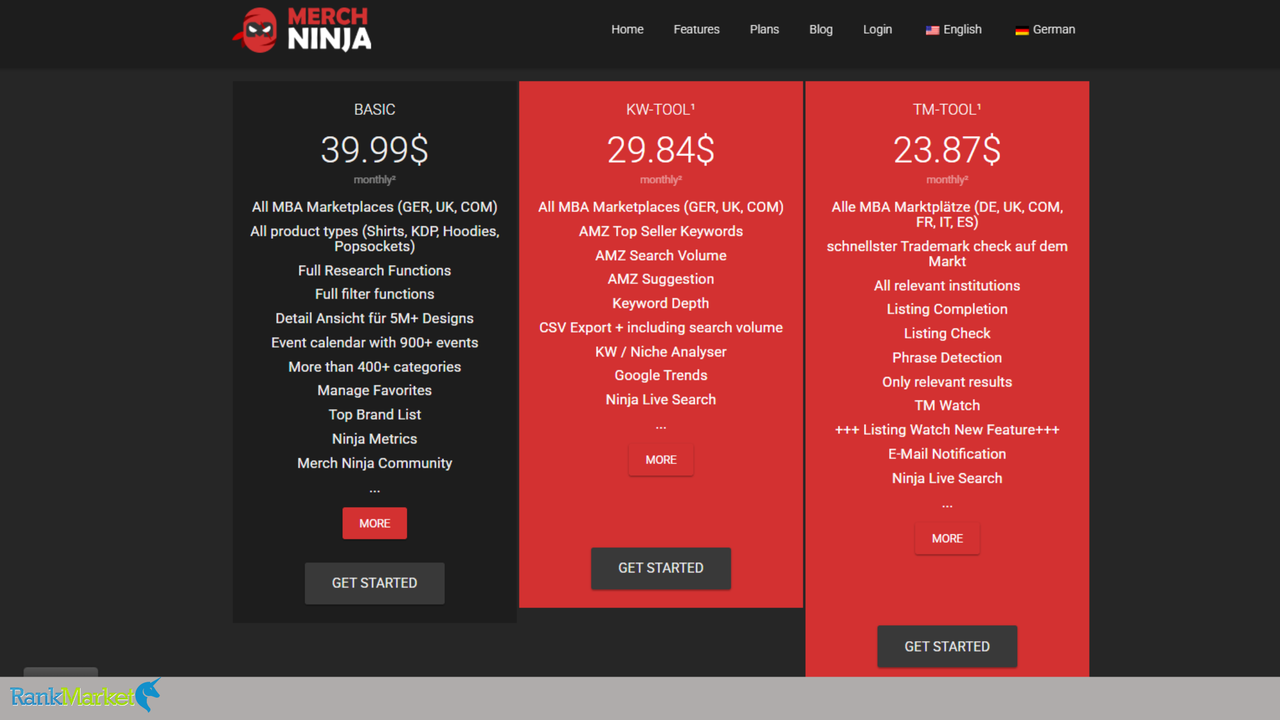Image resolution: width=1280 pixels, height=720 pixels.
Task: Click 'Ninja Live Search' in TM-TOOL plan
Action: pyautogui.click(x=947, y=478)
